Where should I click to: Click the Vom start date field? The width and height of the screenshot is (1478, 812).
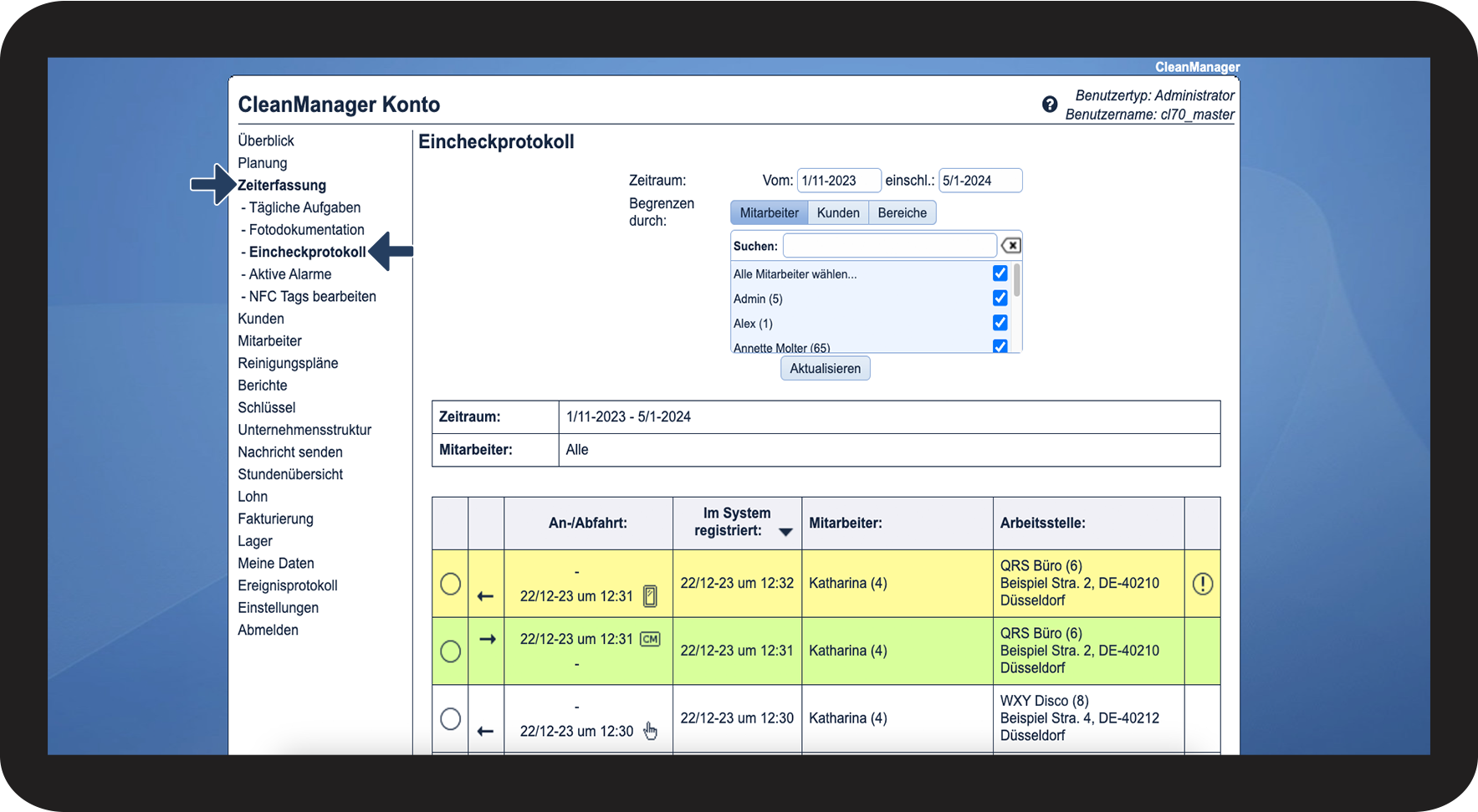coord(838,181)
